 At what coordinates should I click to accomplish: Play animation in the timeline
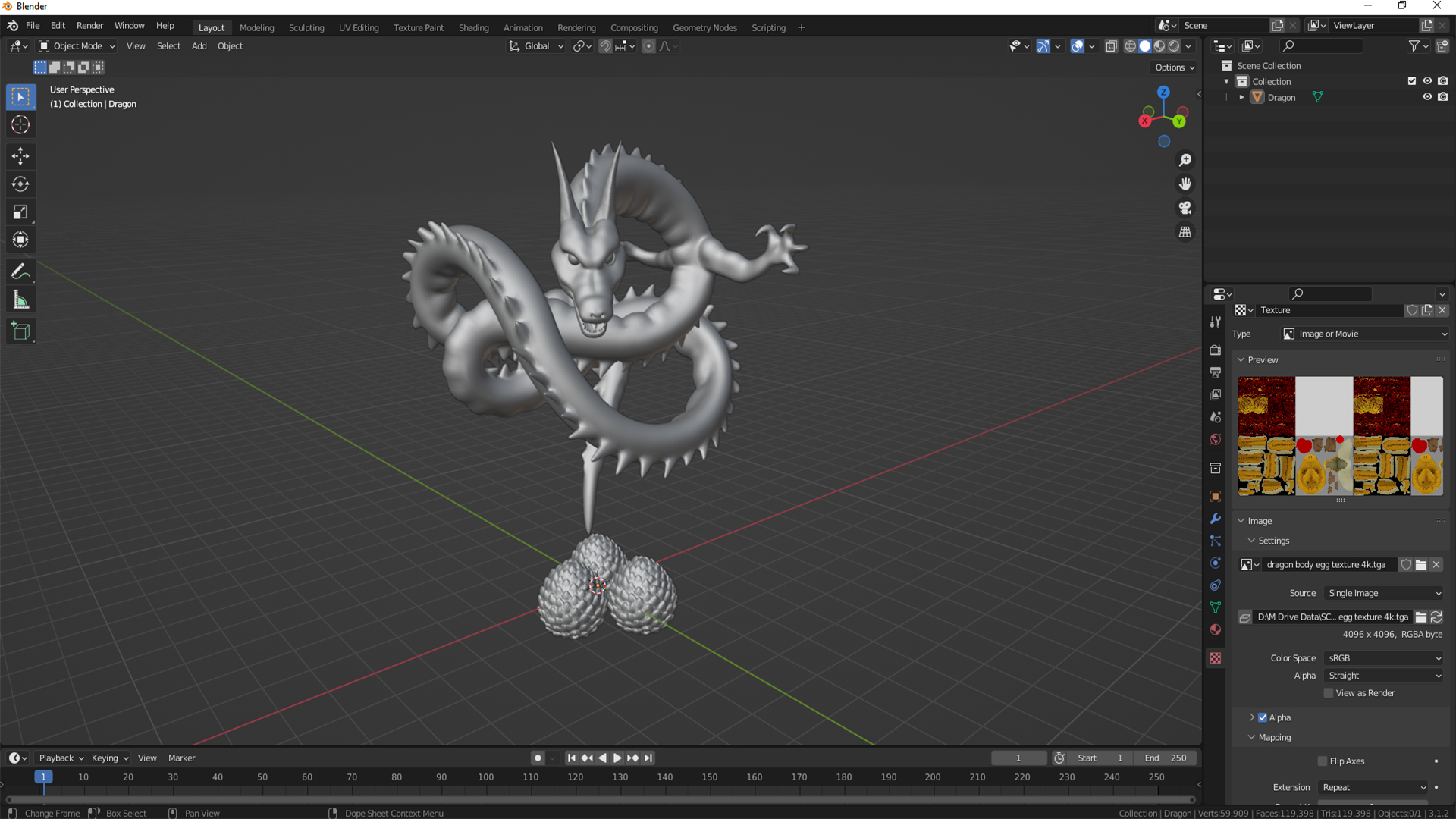617,758
